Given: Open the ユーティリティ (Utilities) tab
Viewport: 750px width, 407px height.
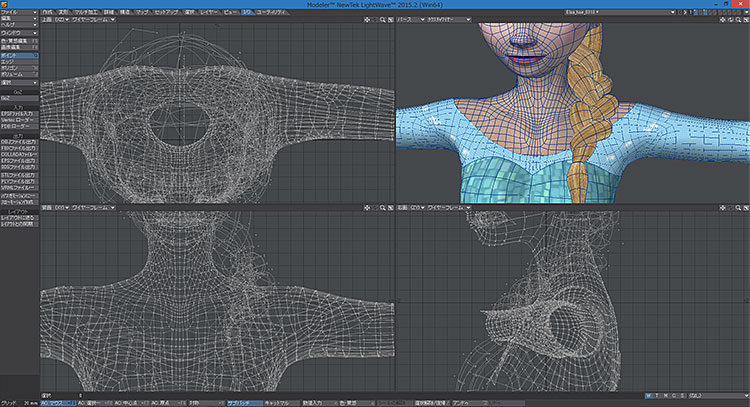Looking at the screenshot, I should [x=271, y=12].
